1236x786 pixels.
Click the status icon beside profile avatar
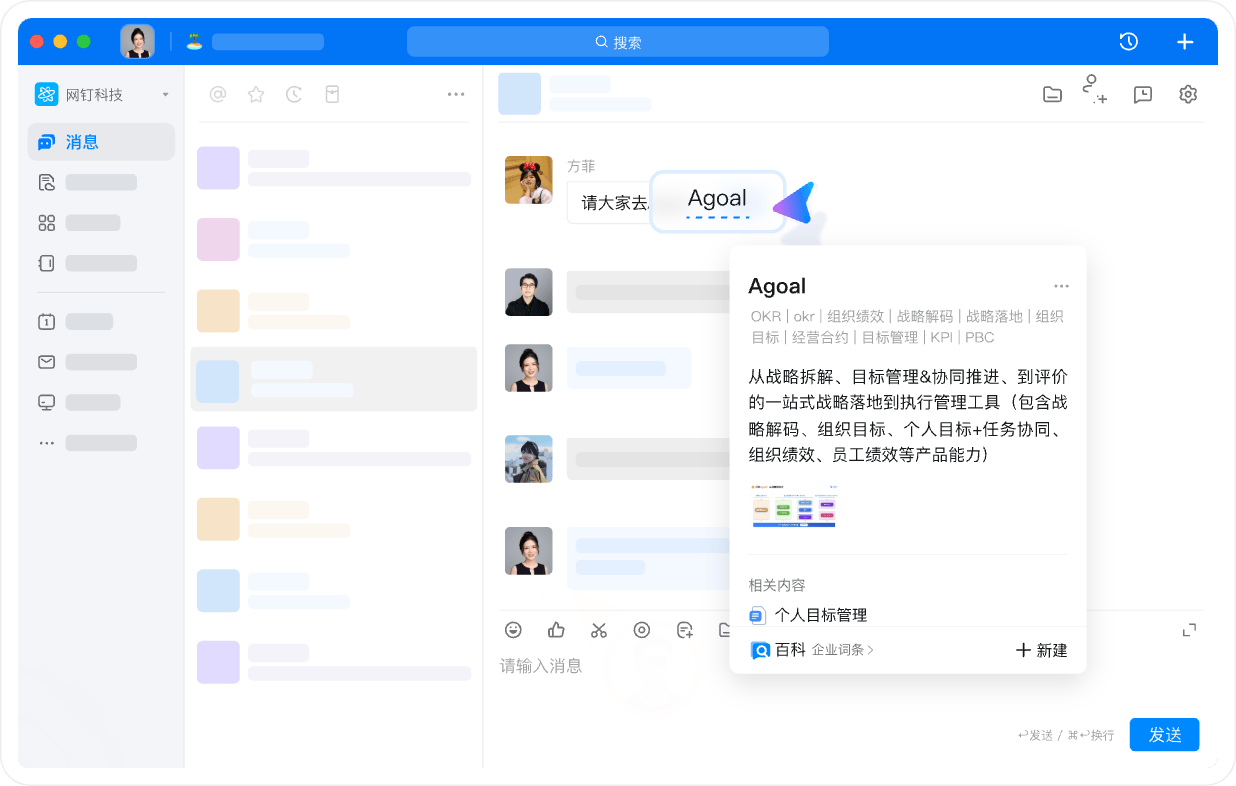pos(194,41)
